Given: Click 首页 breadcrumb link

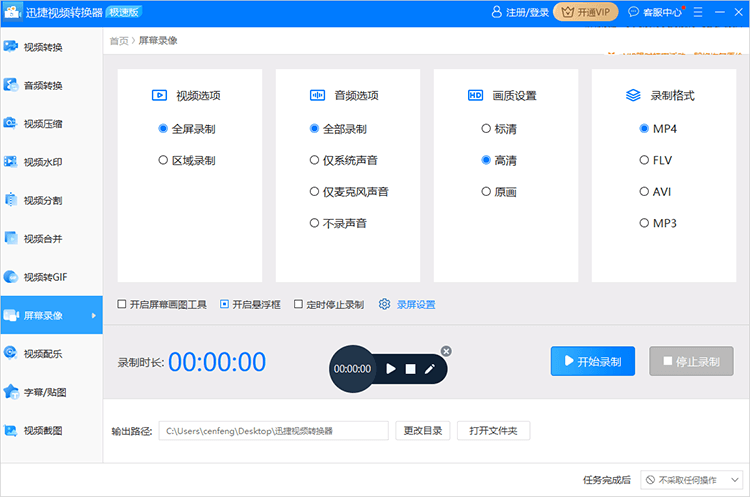Looking at the screenshot, I should click(x=119, y=41).
